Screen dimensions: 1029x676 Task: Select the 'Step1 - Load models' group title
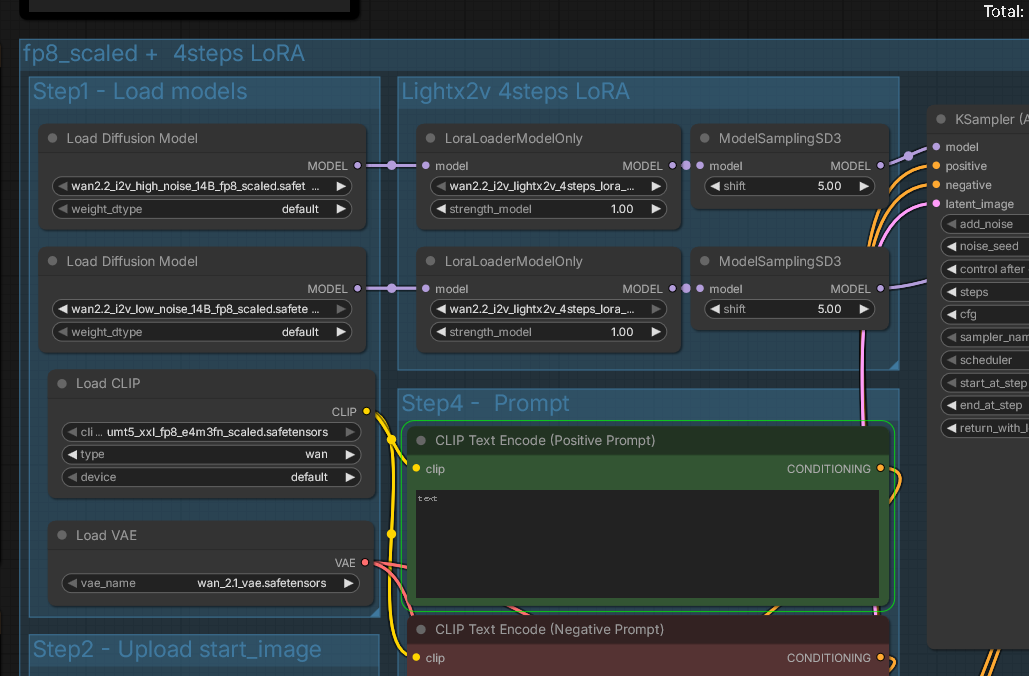pyautogui.click(x=140, y=91)
